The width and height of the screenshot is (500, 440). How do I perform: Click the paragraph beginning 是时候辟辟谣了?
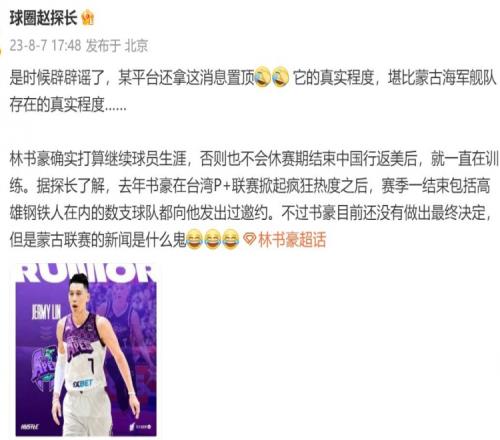click(253, 91)
